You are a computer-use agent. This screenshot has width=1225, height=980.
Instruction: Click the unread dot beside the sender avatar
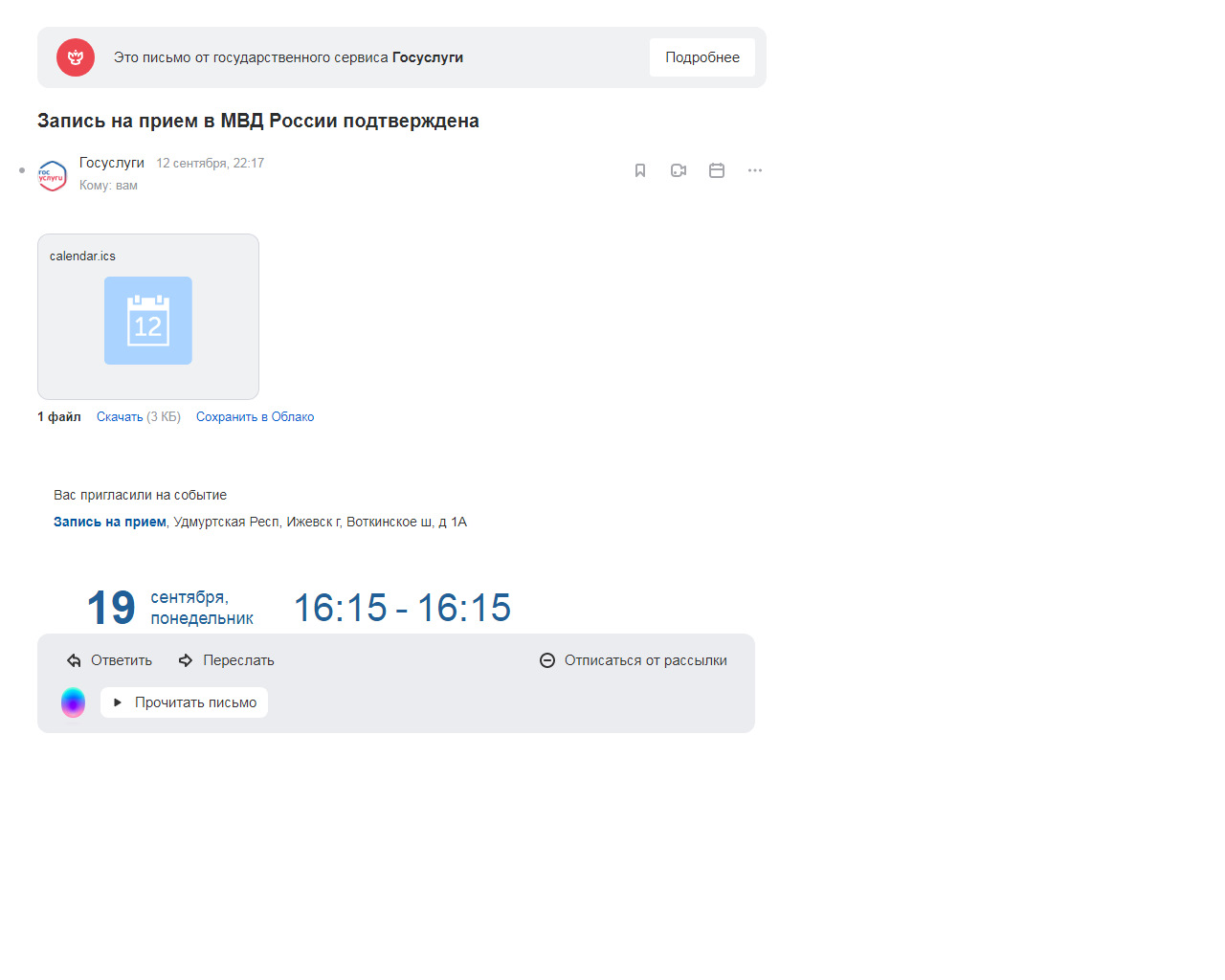point(22,170)
